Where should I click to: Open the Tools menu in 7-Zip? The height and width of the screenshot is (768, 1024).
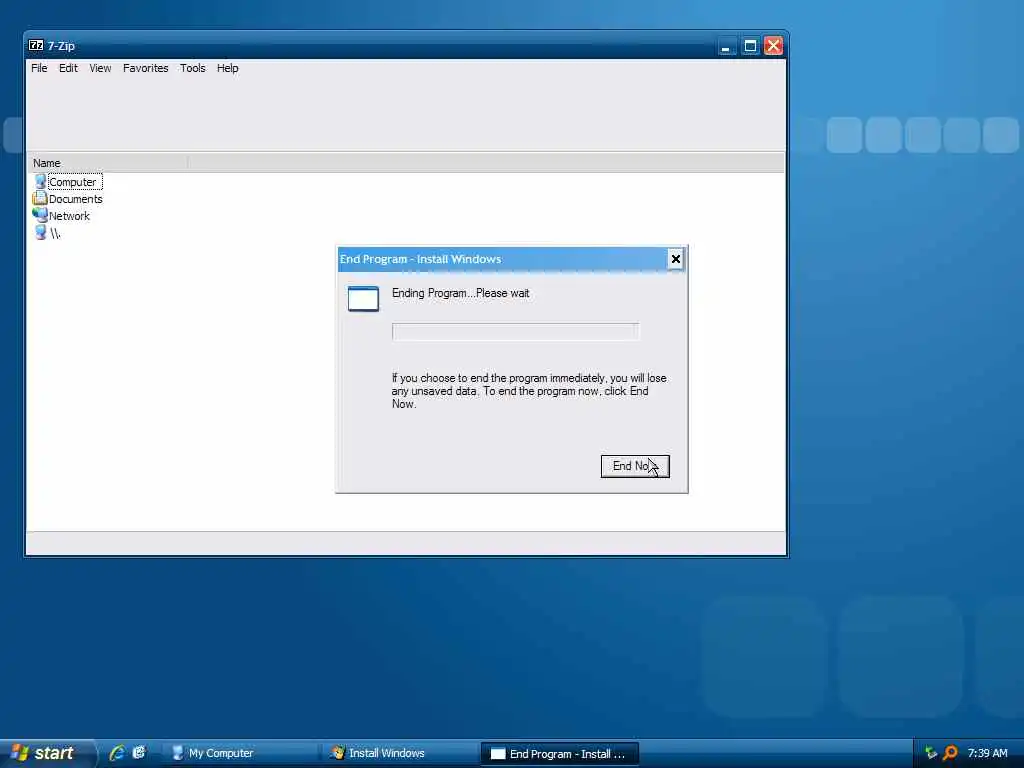click(x=193, y=68)
